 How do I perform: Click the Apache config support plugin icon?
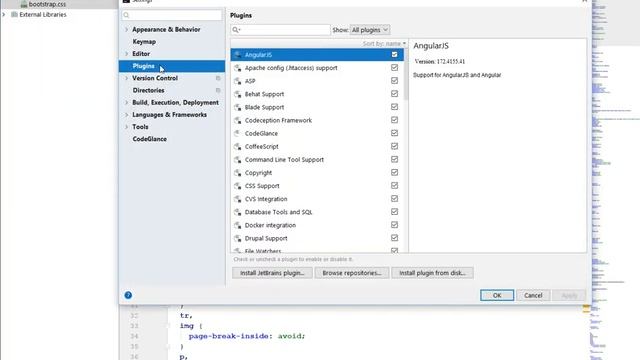point(238,68)
